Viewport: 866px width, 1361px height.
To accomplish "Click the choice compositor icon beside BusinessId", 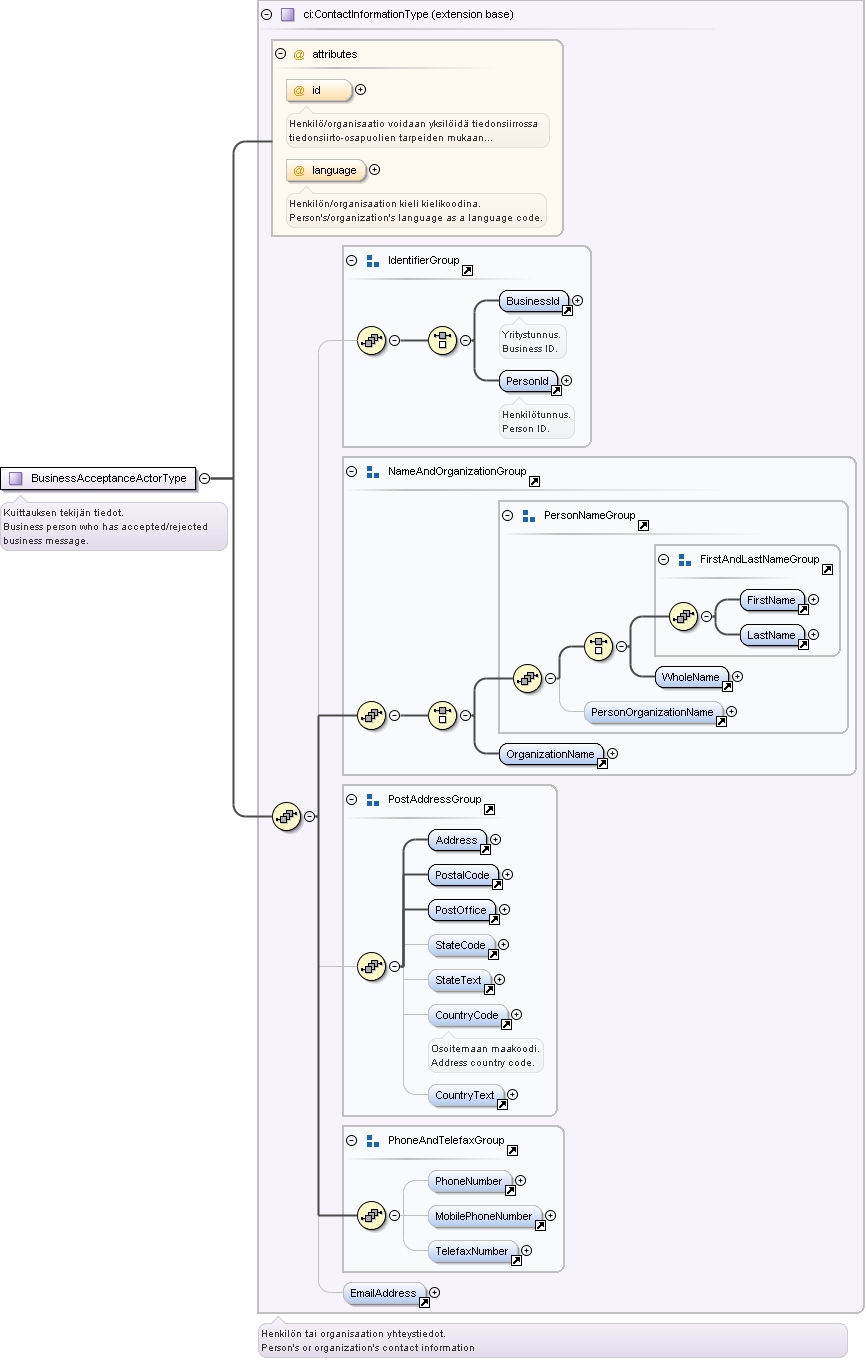I will [x=442, y=340].
